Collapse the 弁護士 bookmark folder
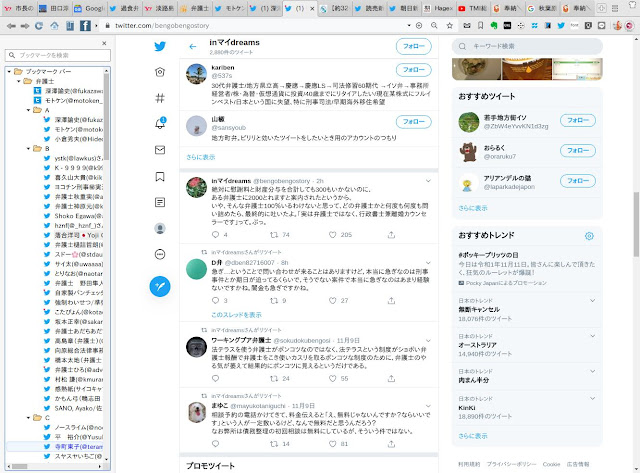 point(18,81)
